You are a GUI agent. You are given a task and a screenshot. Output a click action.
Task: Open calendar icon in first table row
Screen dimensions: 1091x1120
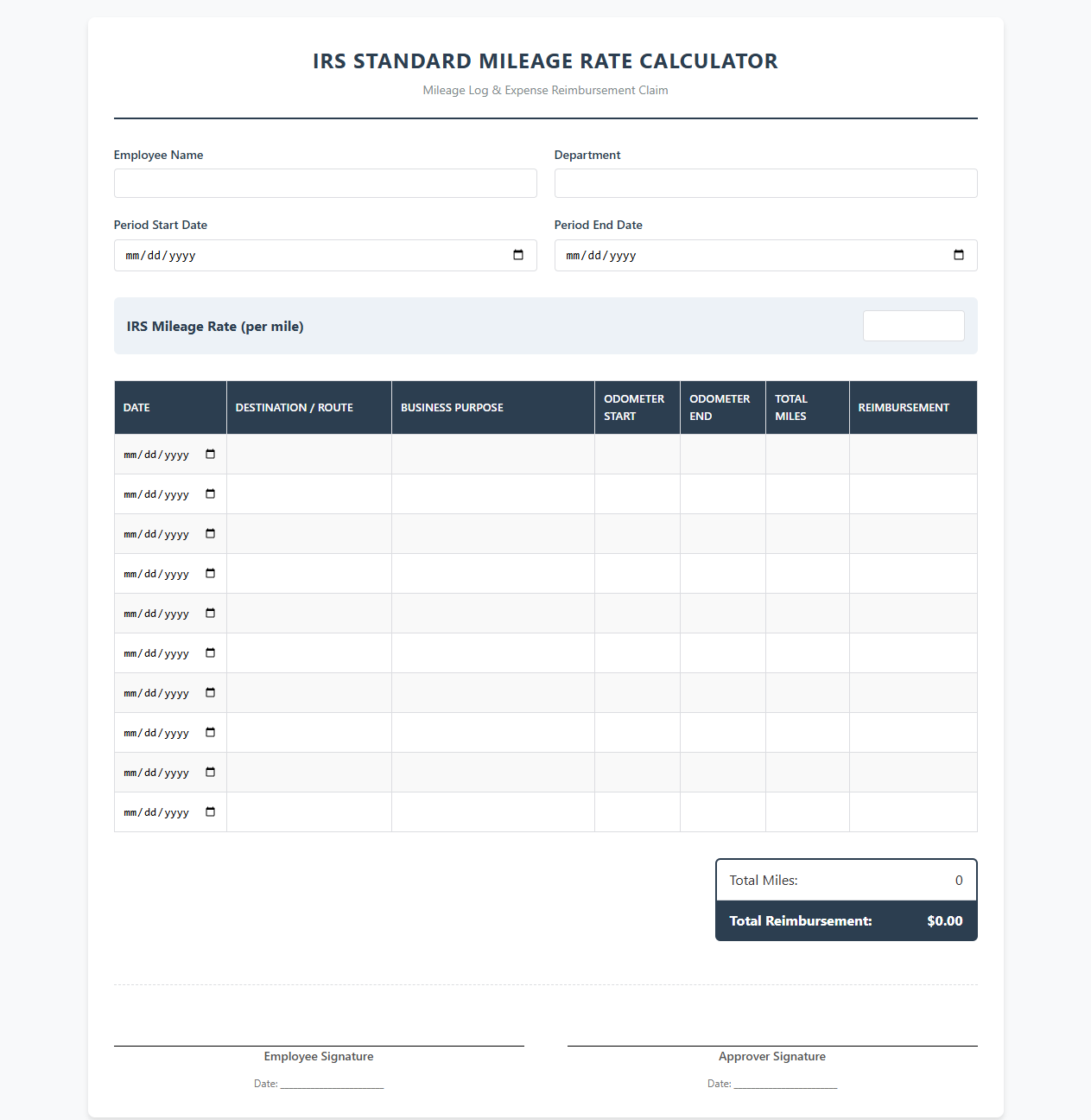click(x=210, y=454)
